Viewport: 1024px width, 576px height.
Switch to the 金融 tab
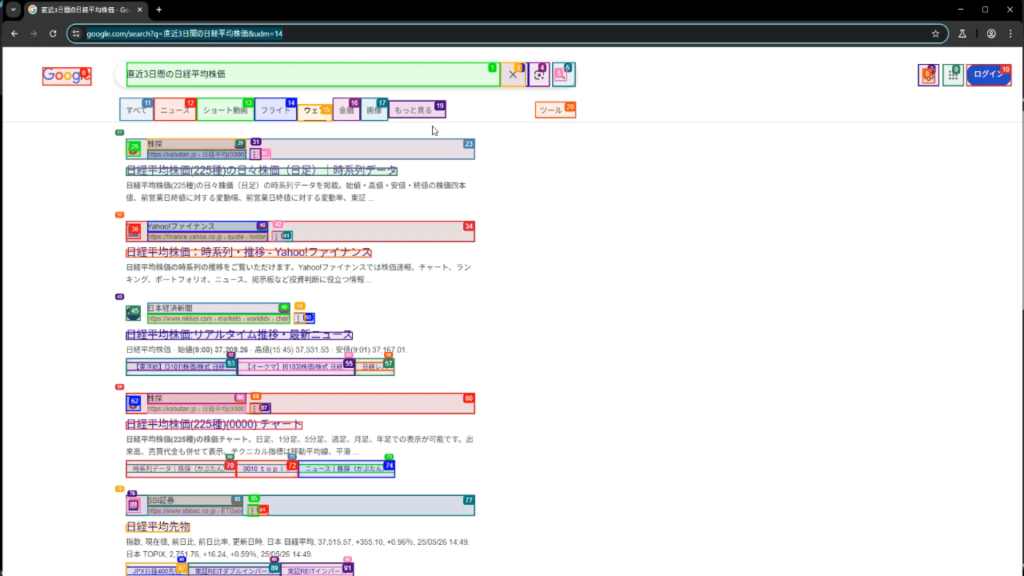(347, 110)
